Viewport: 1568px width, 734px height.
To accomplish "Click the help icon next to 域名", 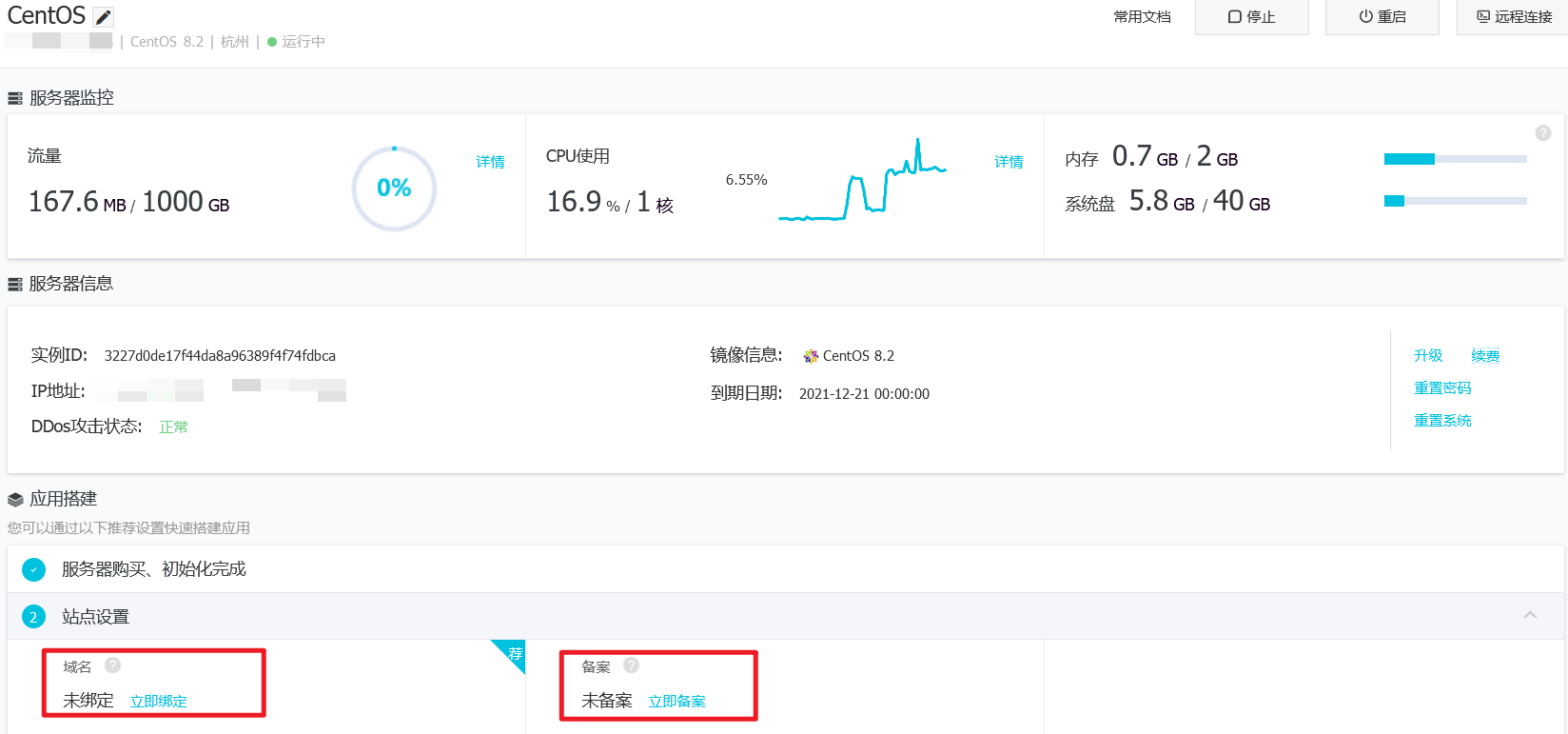I will (112, 665).
